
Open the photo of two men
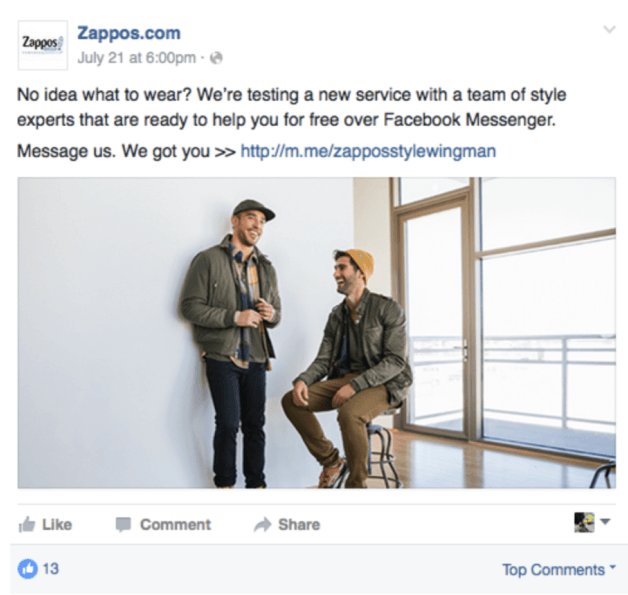click(x=316, y=333)
